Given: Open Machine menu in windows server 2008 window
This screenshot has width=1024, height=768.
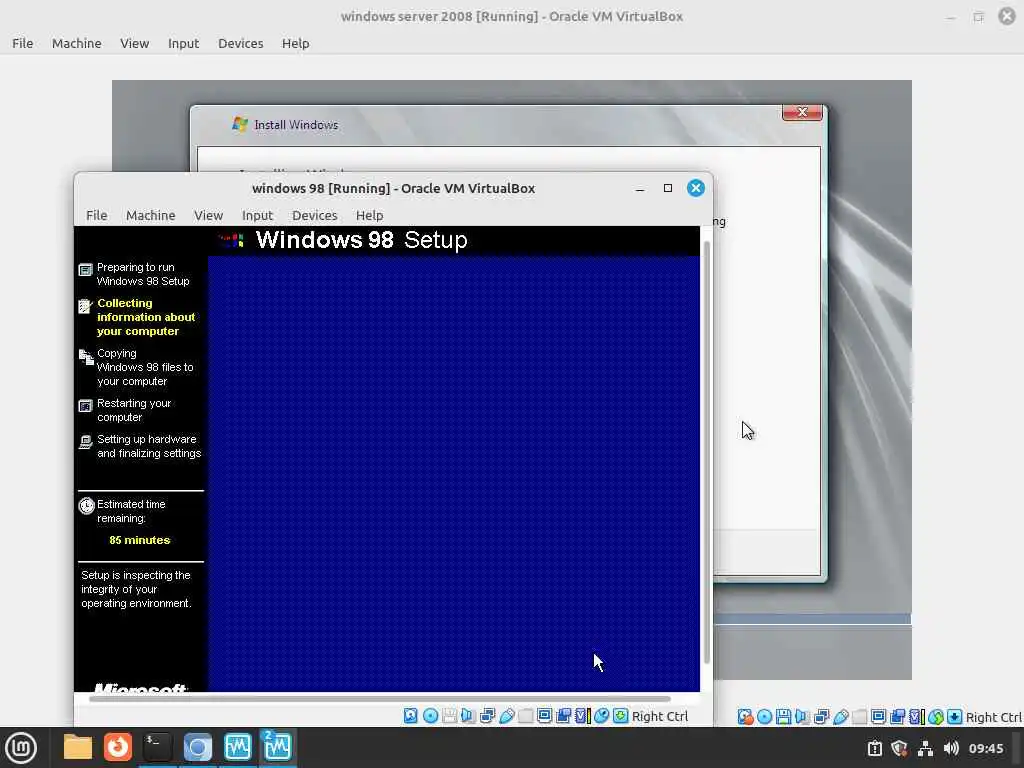Looking at the screenshot, I should (77, 43).
